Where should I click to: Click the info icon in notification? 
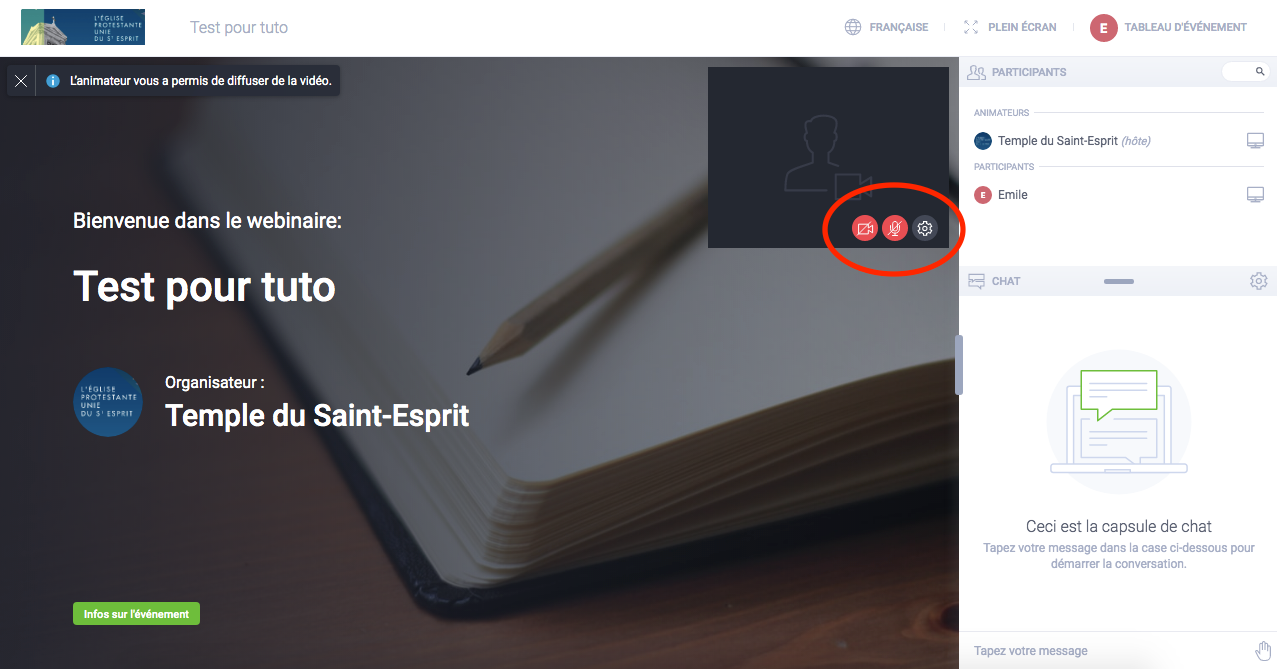tap(54, 81)
